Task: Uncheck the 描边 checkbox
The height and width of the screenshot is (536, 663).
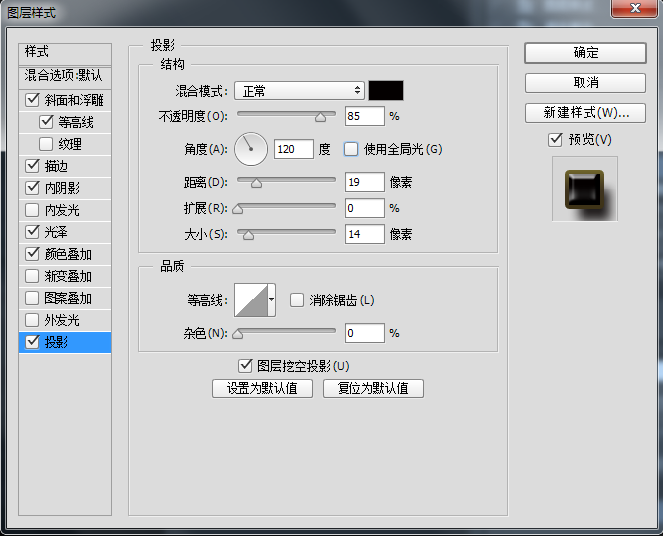Action: click(33, 166)
